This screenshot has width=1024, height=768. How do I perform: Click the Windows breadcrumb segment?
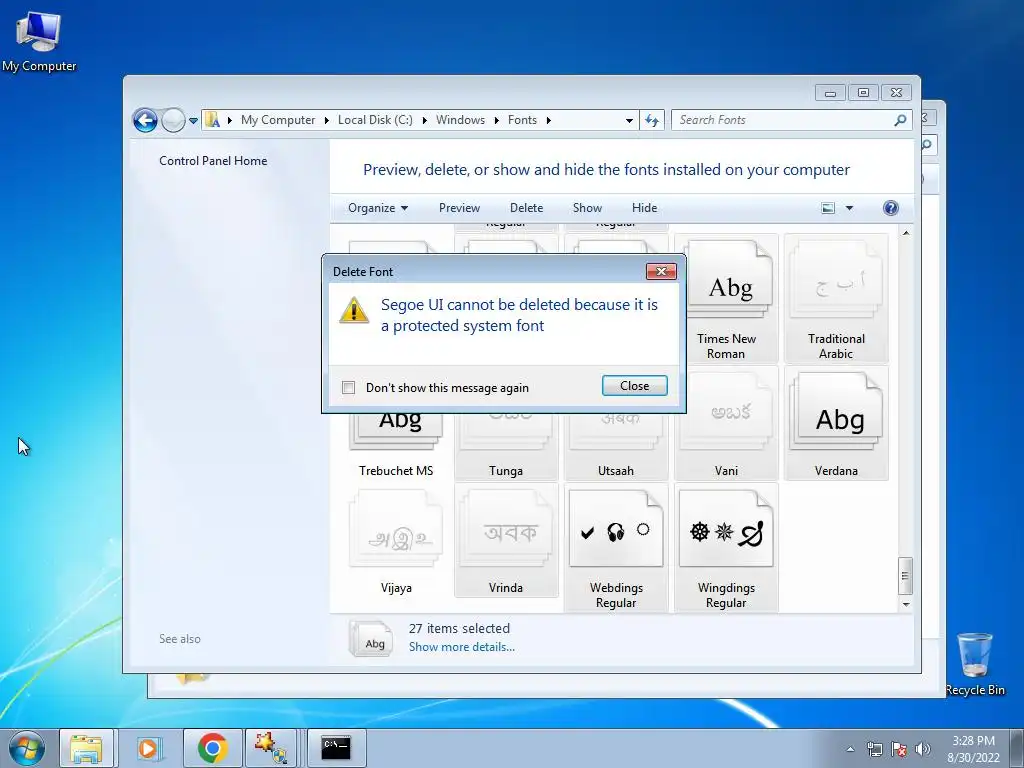pyautogui.click(x=460, y=120)
